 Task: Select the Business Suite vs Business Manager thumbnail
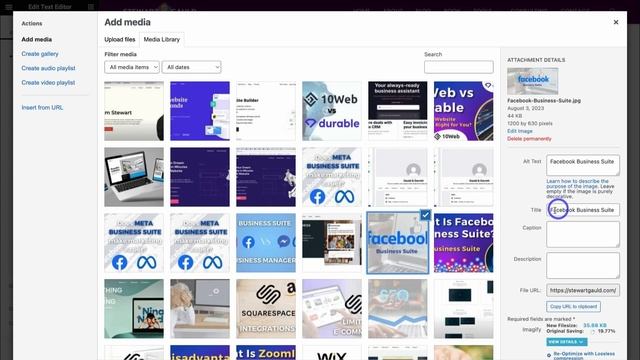click(x=266, y=243)
